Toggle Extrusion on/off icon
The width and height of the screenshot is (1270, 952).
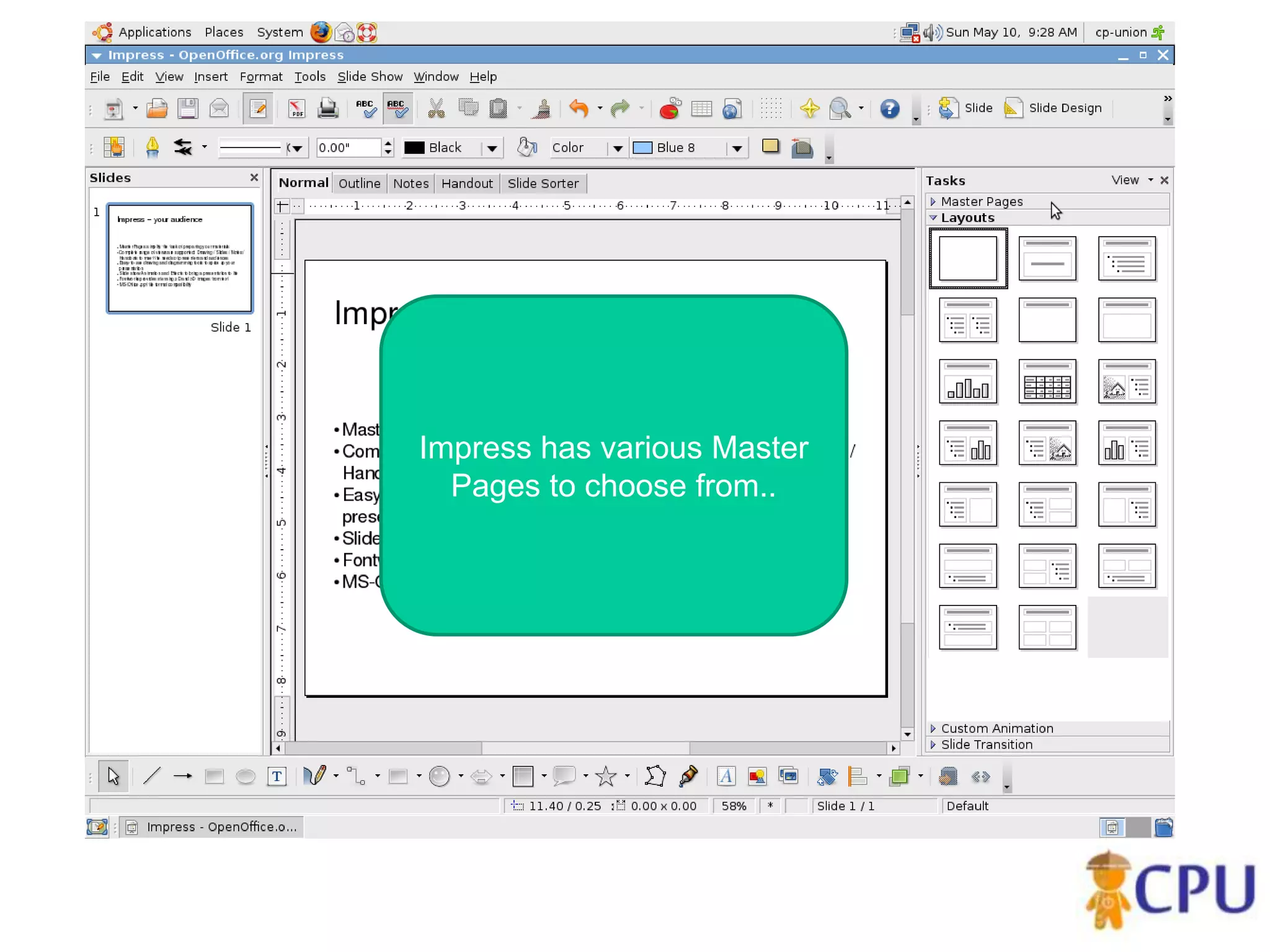coord(948,776)
